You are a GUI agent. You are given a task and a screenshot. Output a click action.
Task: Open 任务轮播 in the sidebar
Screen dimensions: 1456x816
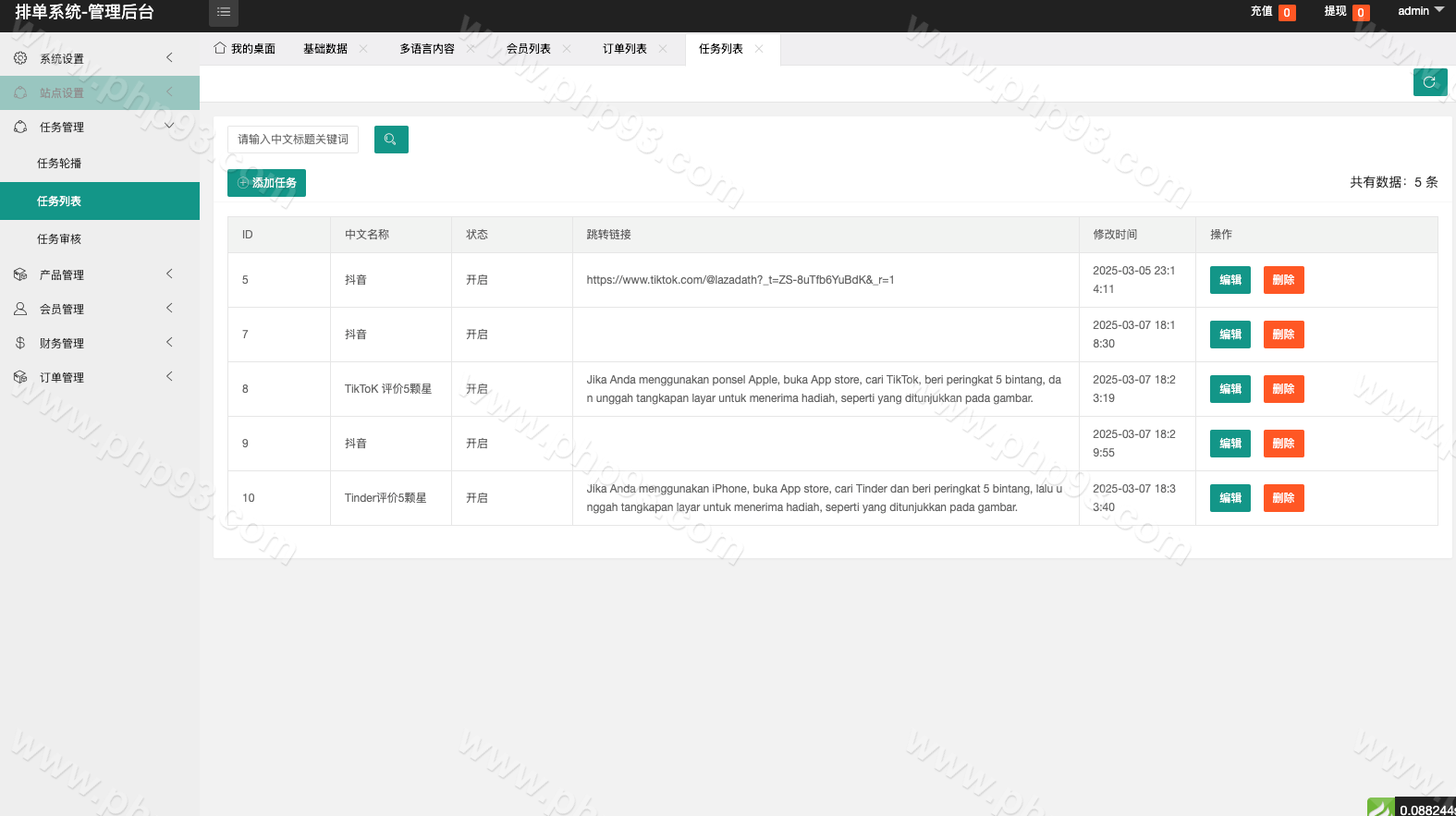click(x=59, y=163)
